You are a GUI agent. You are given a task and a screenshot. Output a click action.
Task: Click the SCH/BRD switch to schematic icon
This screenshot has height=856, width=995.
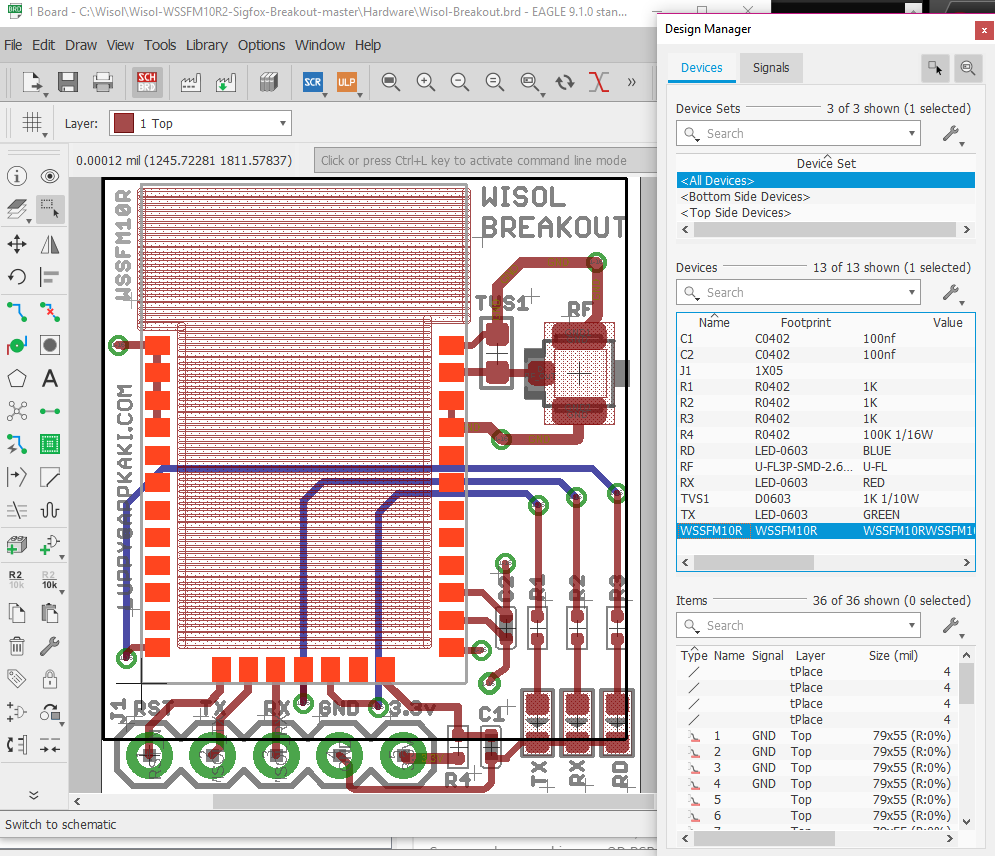(x=147, y=82)
